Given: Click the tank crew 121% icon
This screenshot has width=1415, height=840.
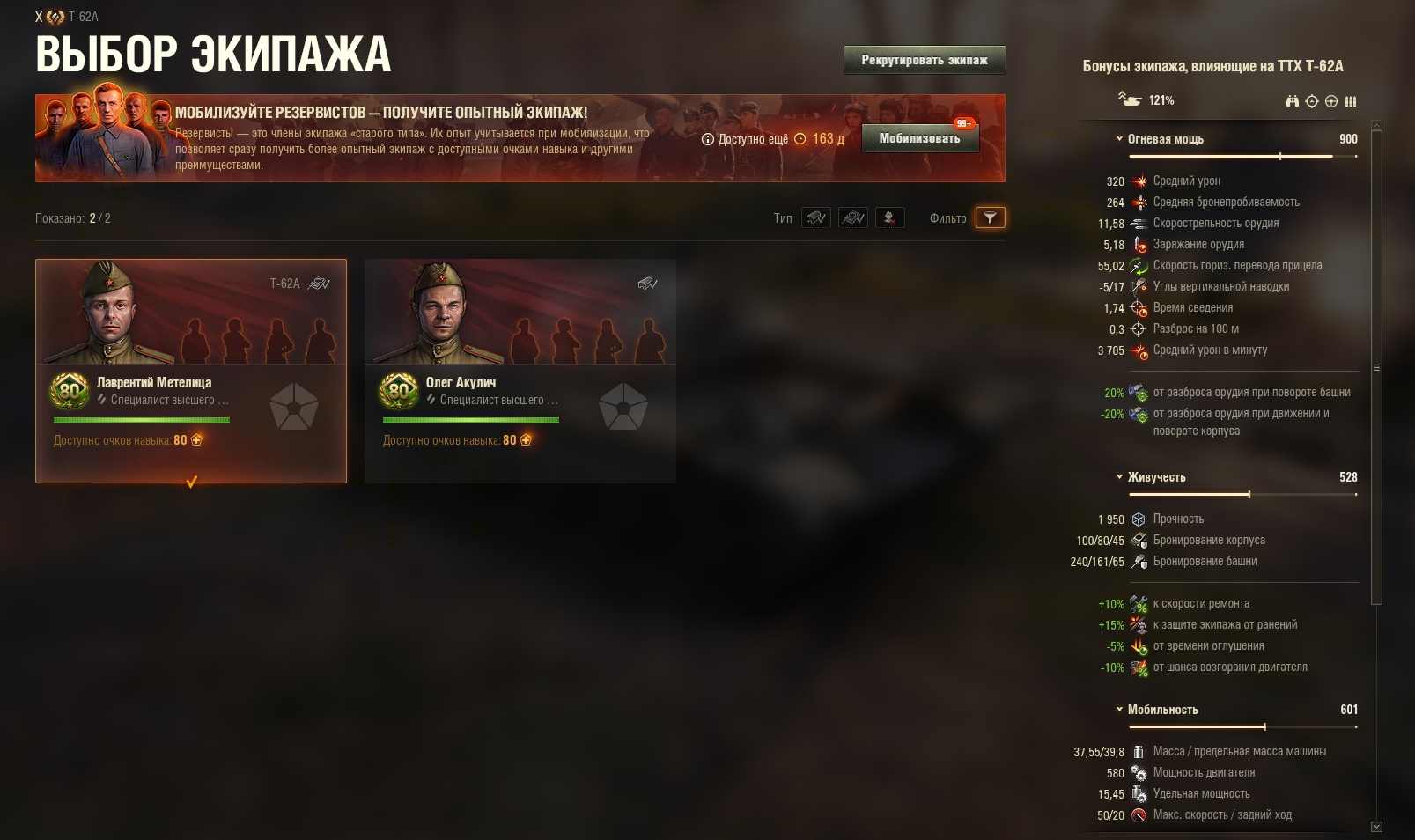Looking at the screenshot, I should click(x=1130, y=99).
